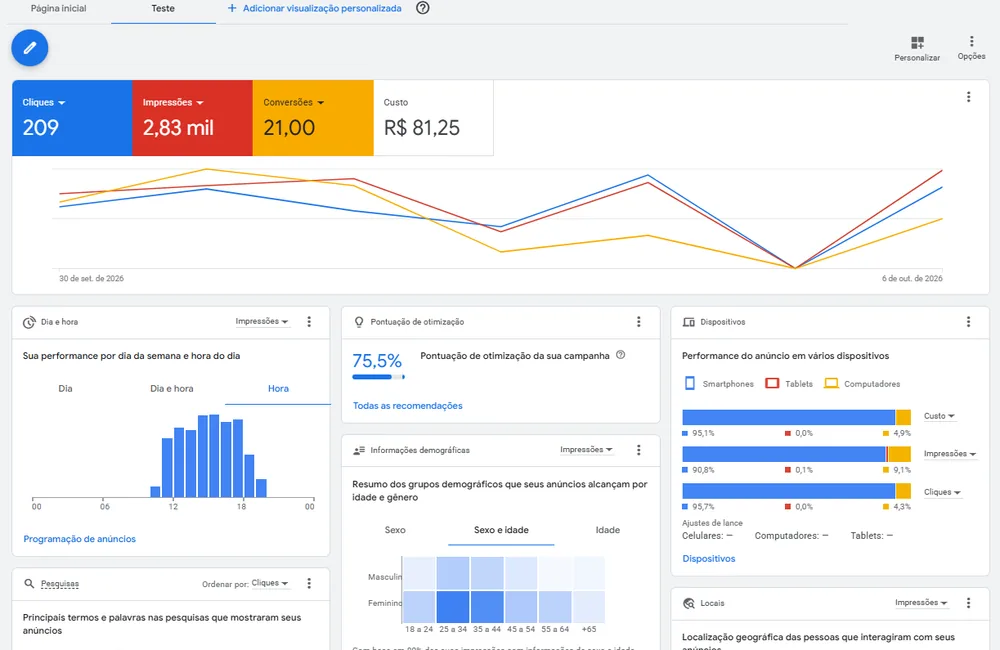
Task: Click the Masculino 35 a 44 heatmap cell
Action: pos(487,573)
